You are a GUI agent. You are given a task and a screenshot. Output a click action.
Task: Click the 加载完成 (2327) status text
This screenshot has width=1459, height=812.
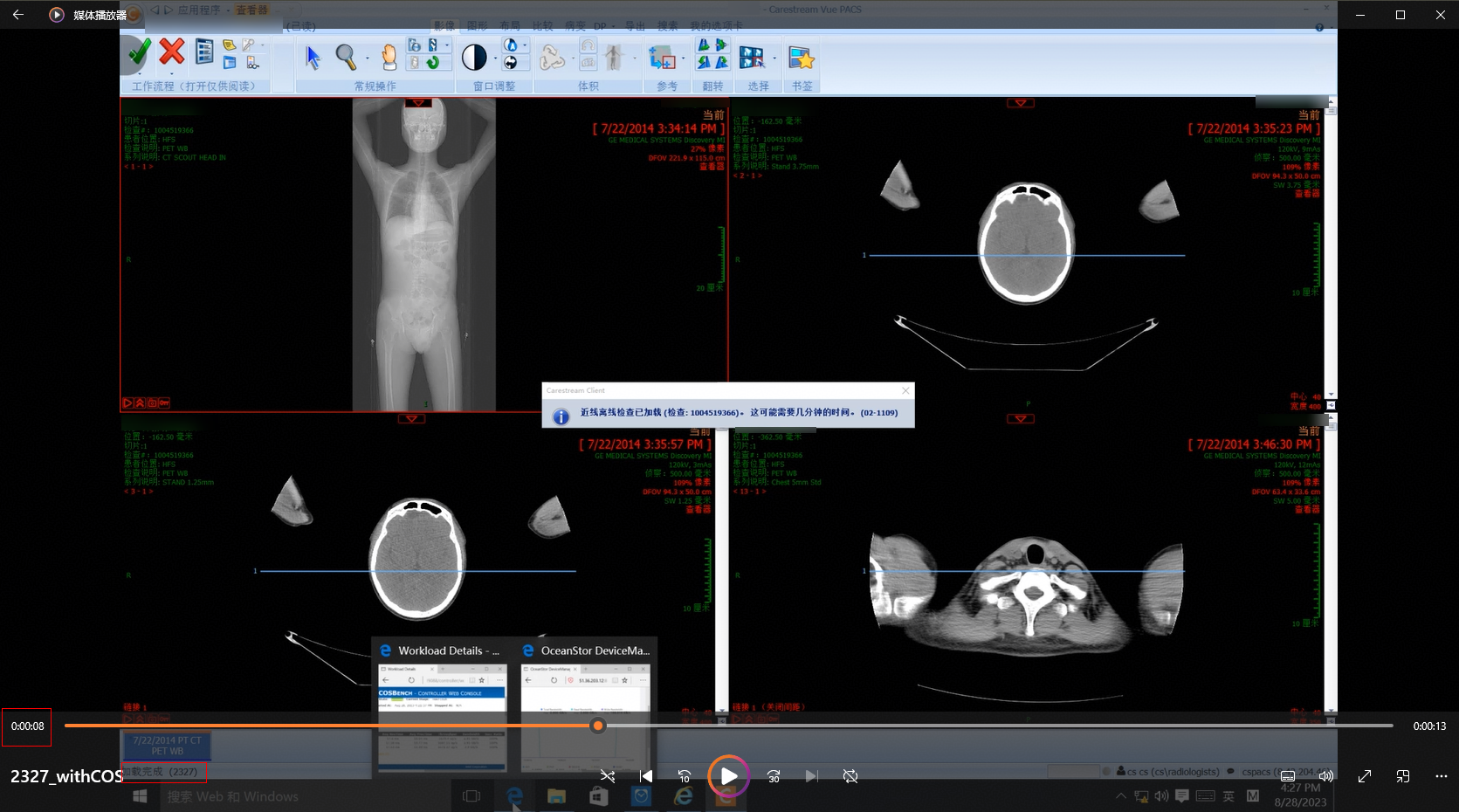160,772
